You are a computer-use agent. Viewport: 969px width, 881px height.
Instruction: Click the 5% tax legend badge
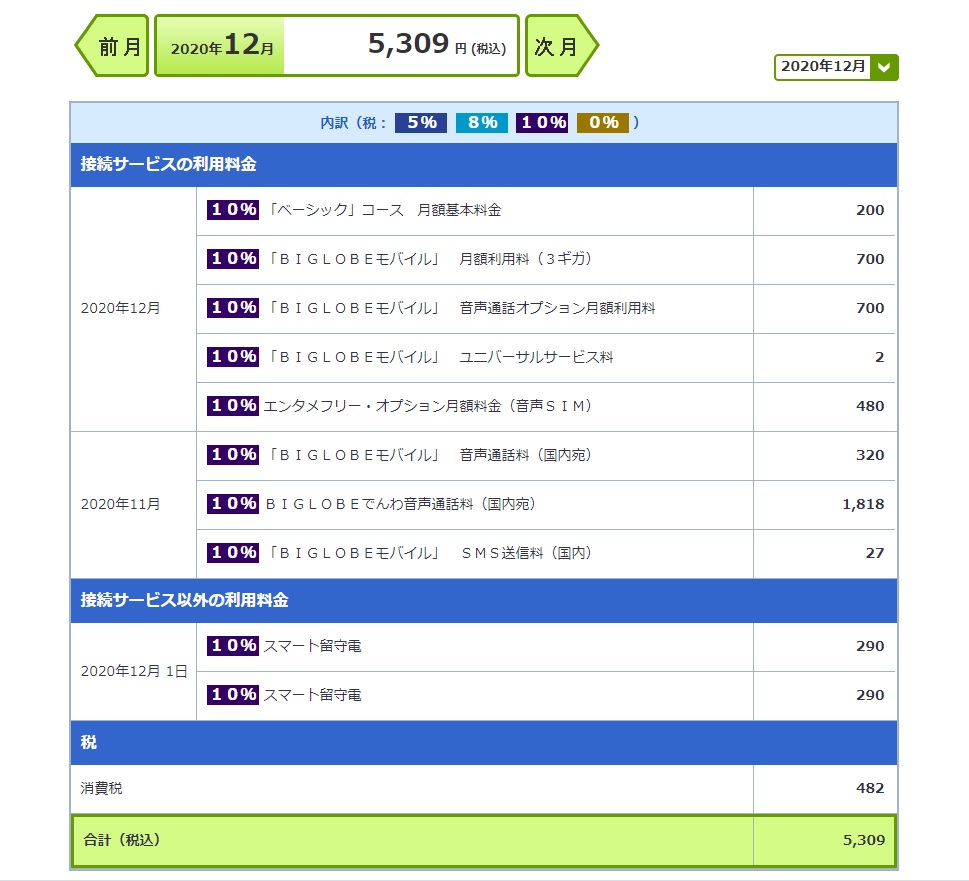[x=421, y=122]
